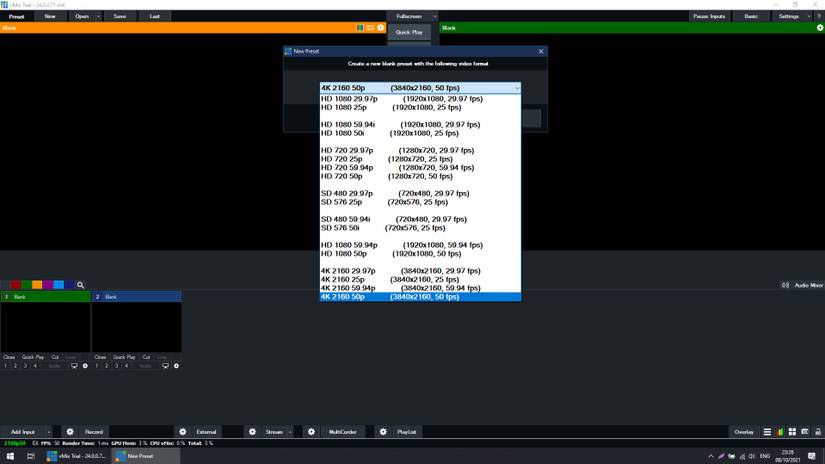This screenshot has width=825, height=464.
Task: Show audio meters bar icon
Action: [x=780, y=432]
